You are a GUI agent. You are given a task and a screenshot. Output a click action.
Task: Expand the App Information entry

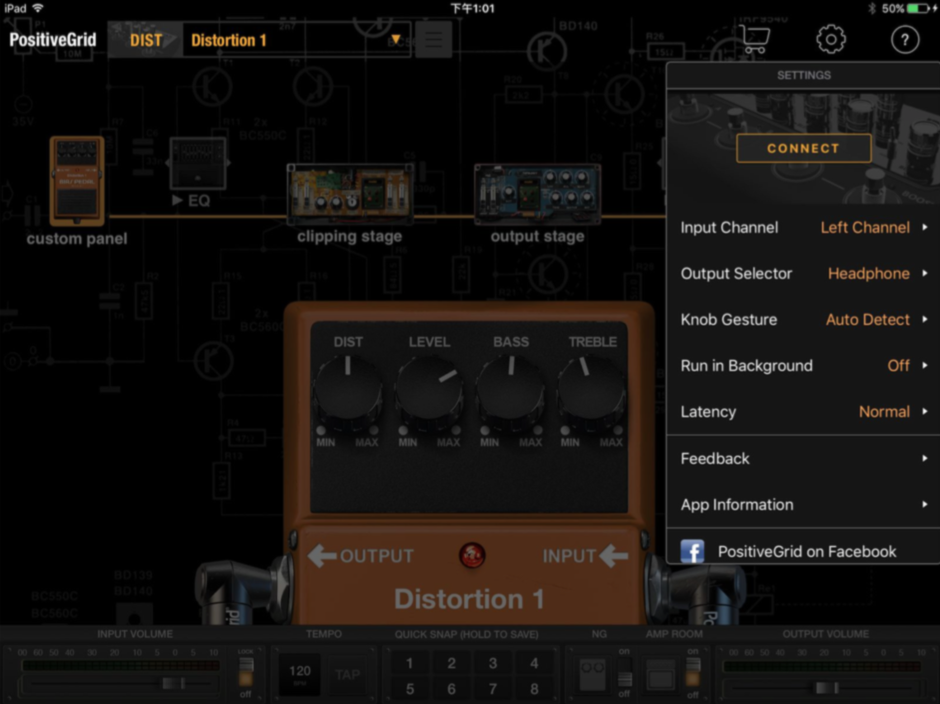coord(803,505)
